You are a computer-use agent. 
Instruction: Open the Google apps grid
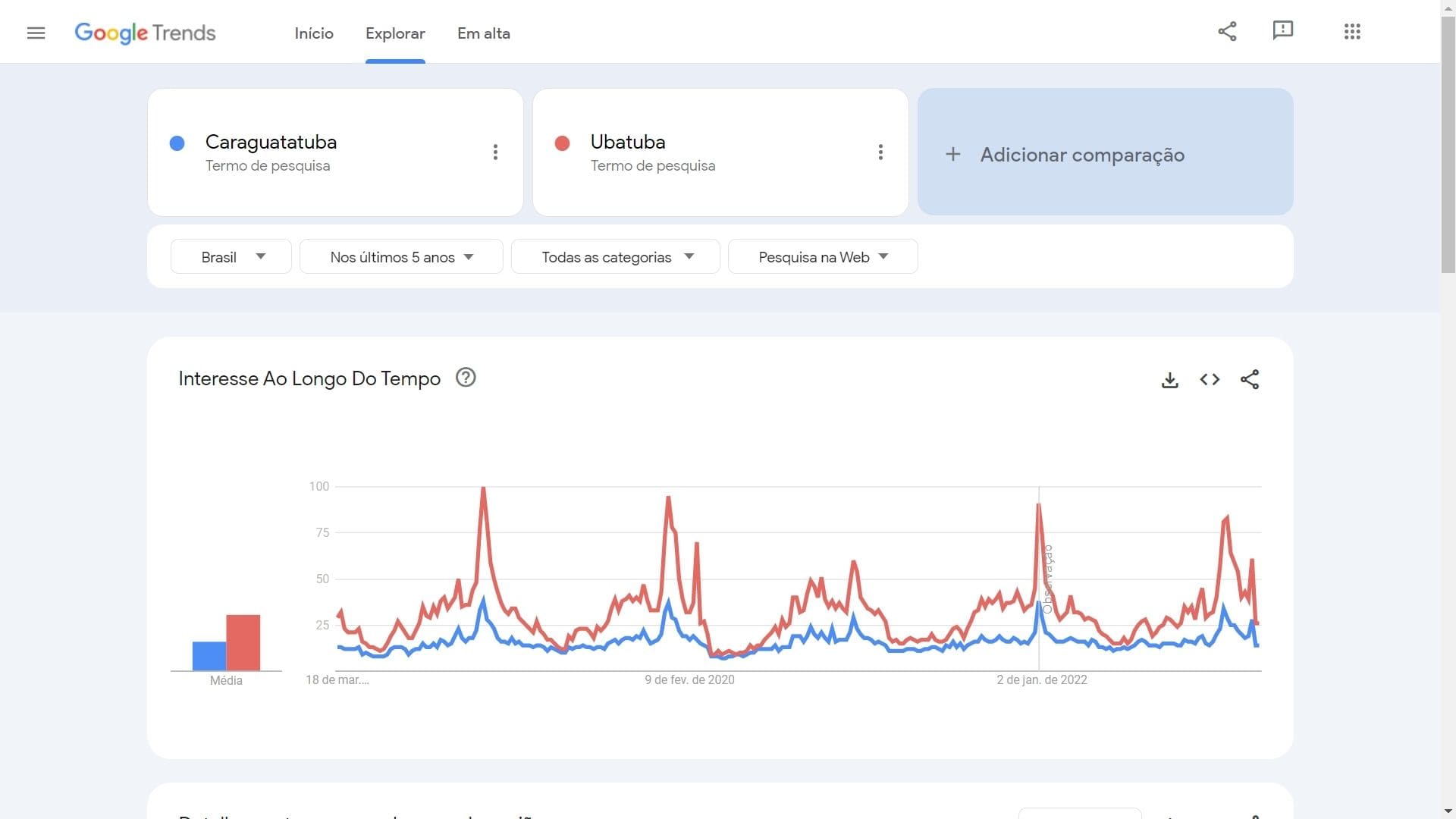pyautogui.click(x=1352, y=31)
